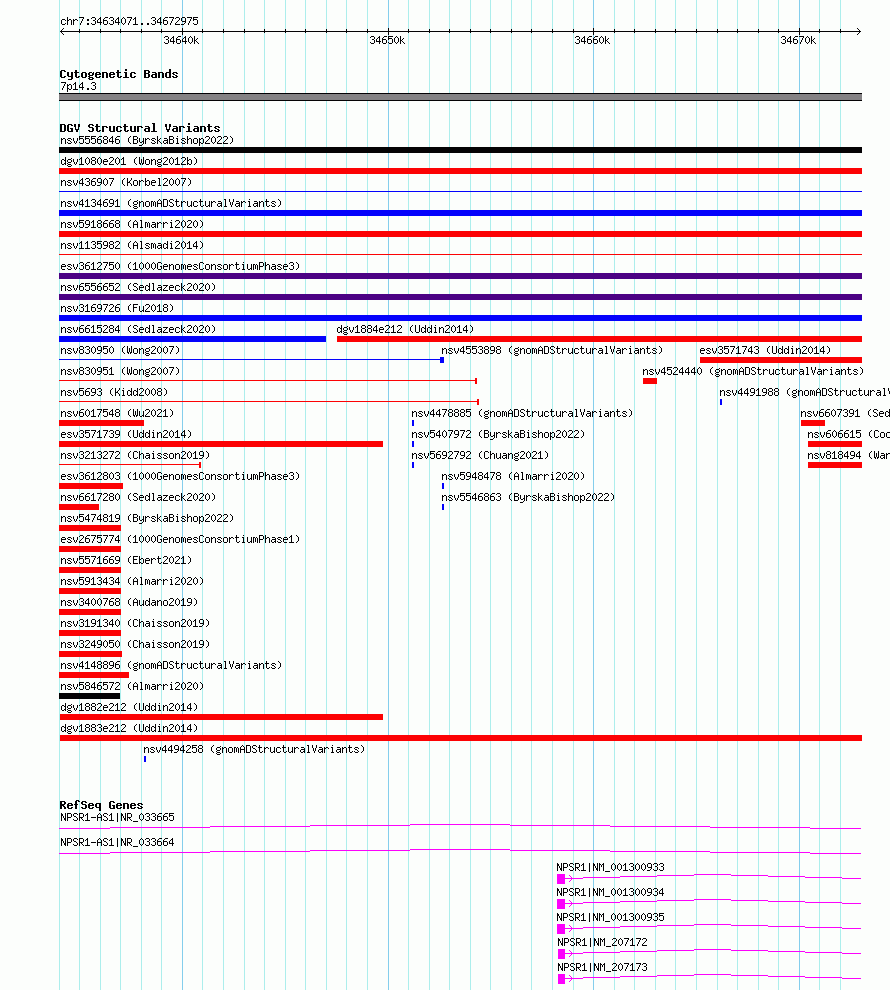Select nsv4553898 (gnomADStructuralVariants) label
890x990 pixels.
552,350
